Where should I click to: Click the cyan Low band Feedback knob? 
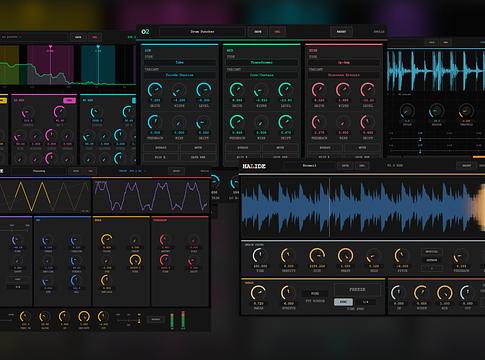click(x=155, y=122)
